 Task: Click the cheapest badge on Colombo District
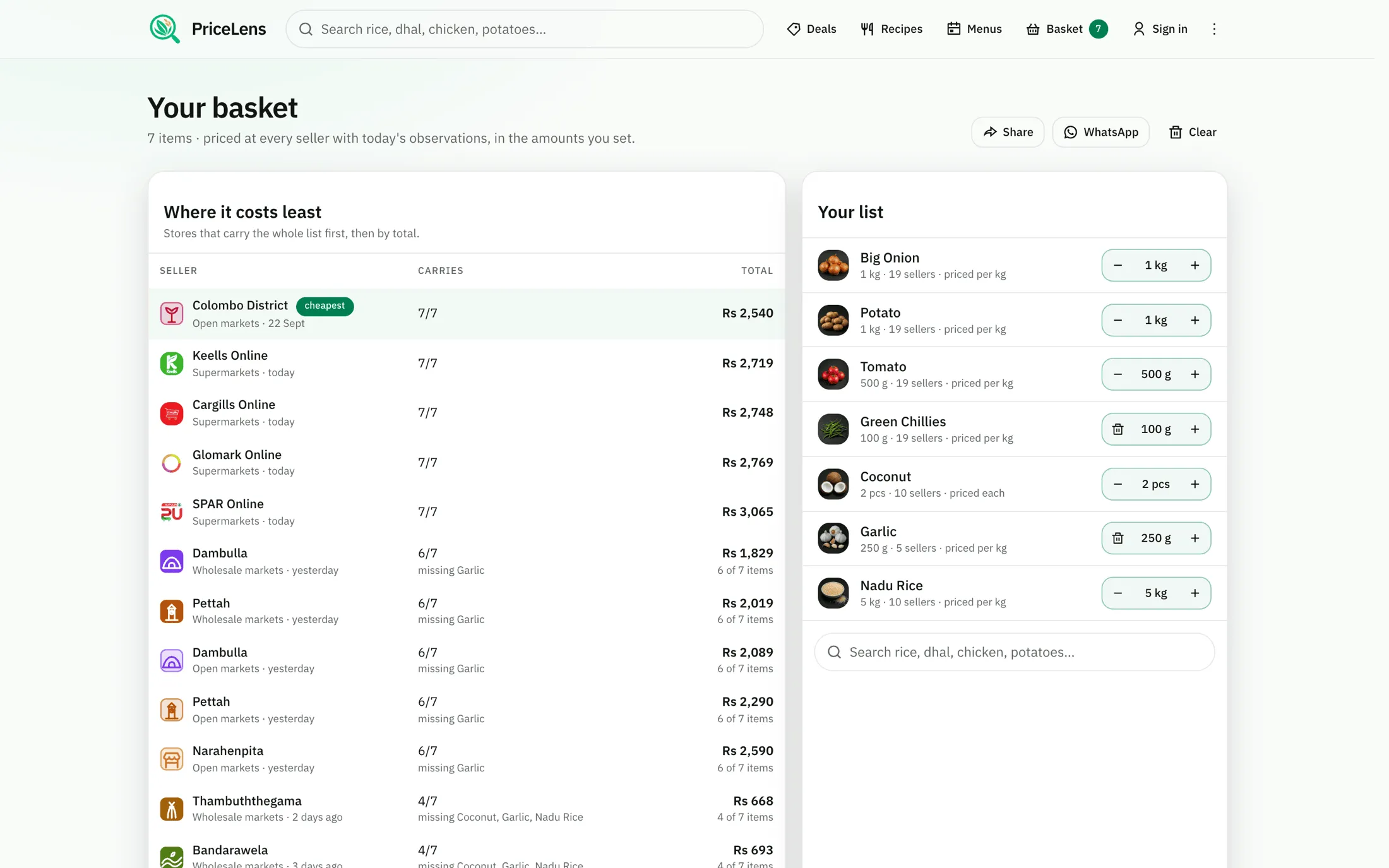[x=325, y=306]
